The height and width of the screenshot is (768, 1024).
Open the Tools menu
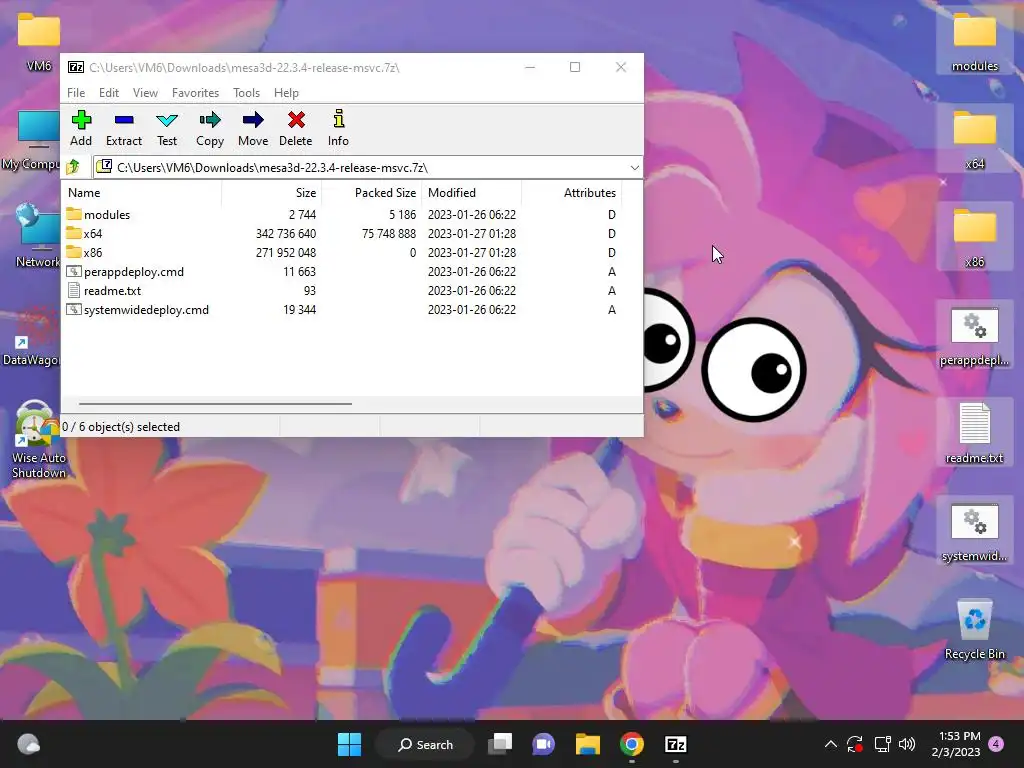click(246, 93)
